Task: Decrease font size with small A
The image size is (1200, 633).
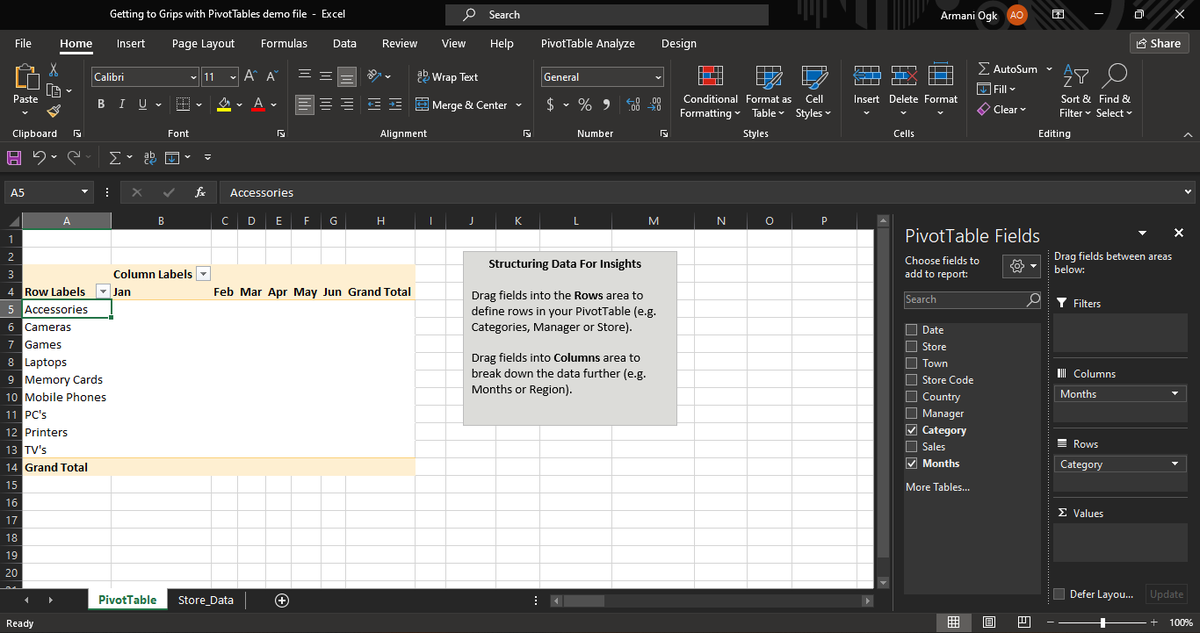Action: click(271, 77)
